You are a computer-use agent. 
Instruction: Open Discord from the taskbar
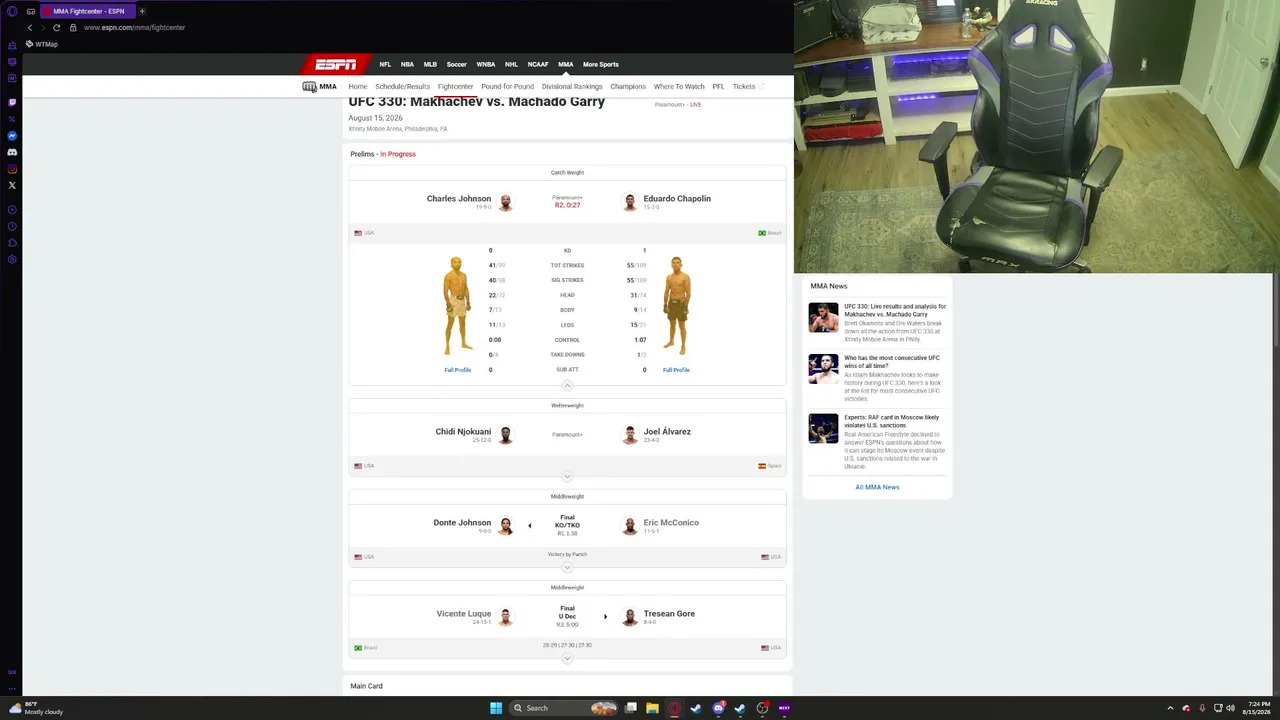[x=719, y=708]
